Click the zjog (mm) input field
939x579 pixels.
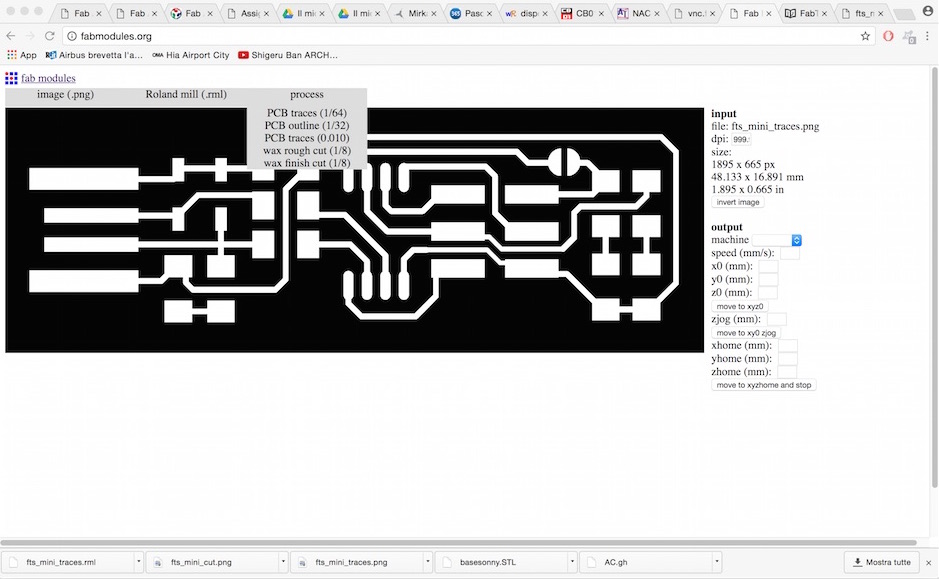[777, 320]
